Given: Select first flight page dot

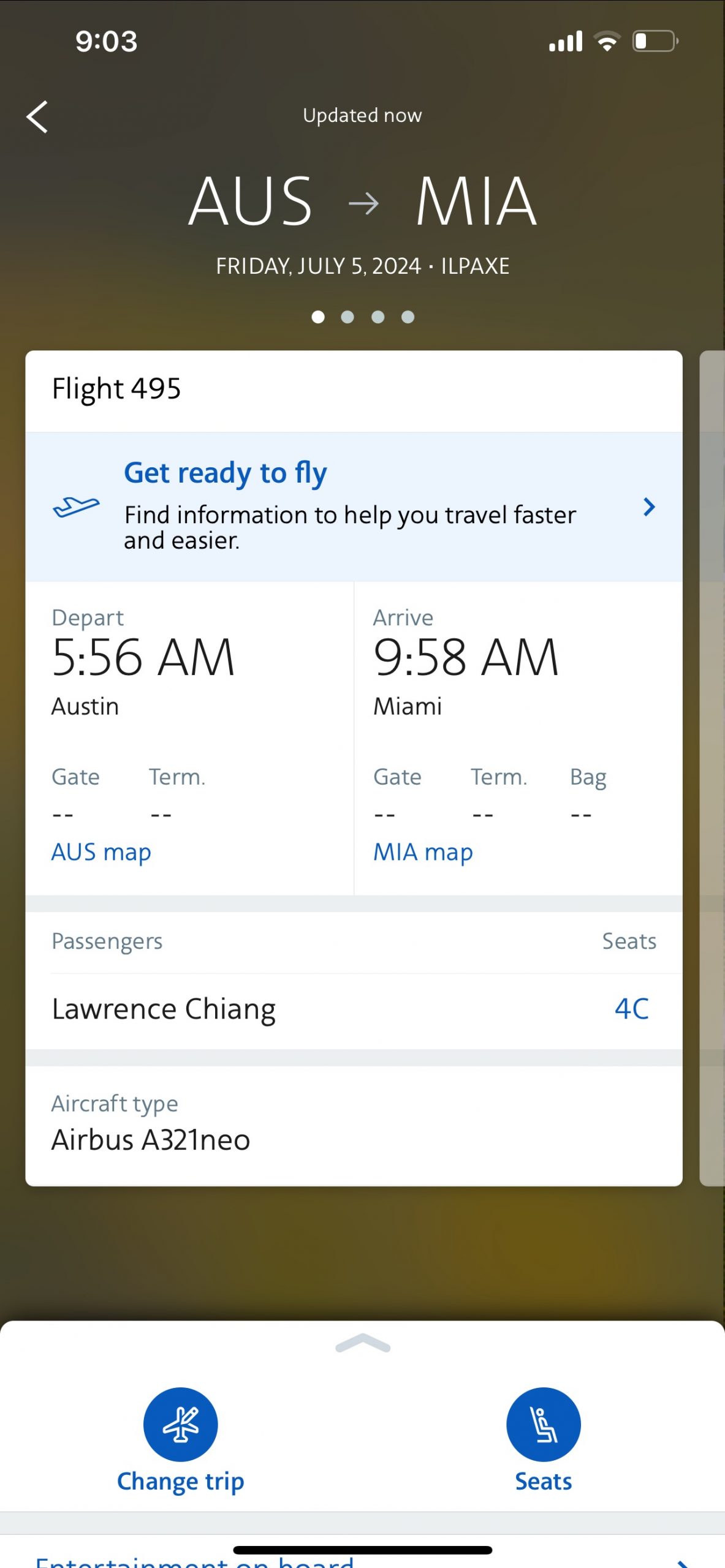Looking at the screenshot, I should [318, 317].
